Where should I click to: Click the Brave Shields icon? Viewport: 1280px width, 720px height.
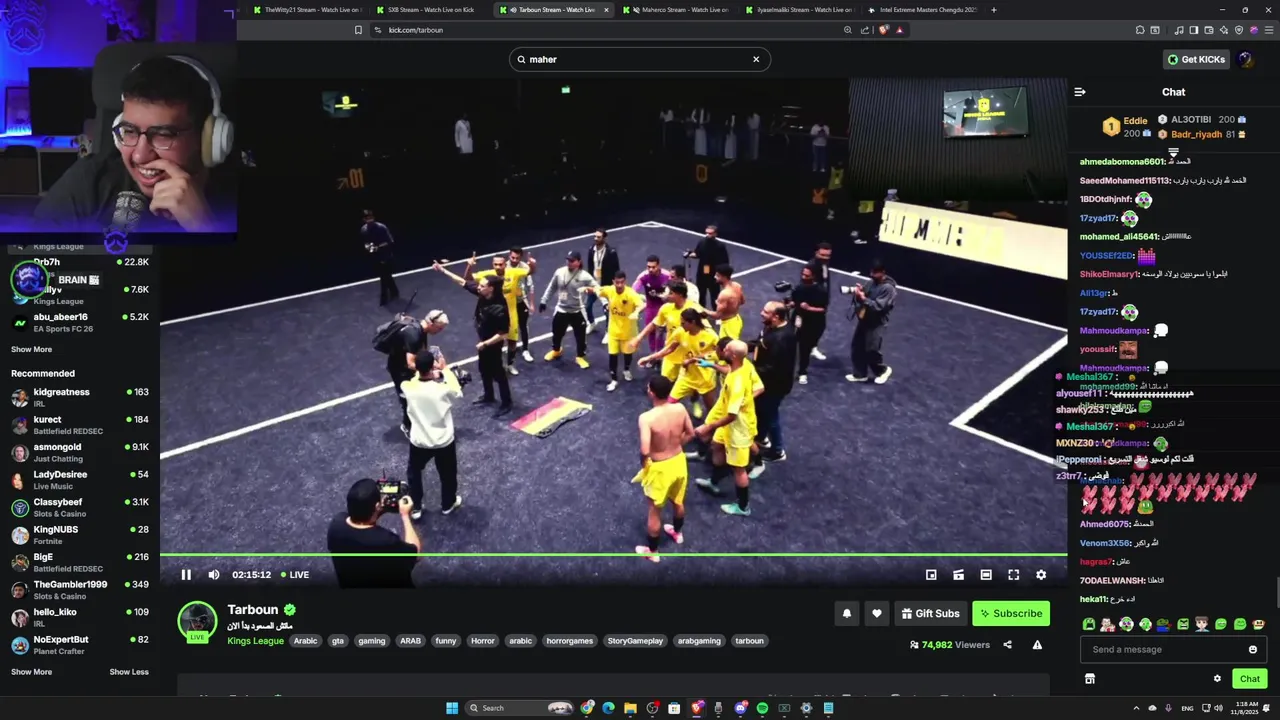(x=883, y=30)
